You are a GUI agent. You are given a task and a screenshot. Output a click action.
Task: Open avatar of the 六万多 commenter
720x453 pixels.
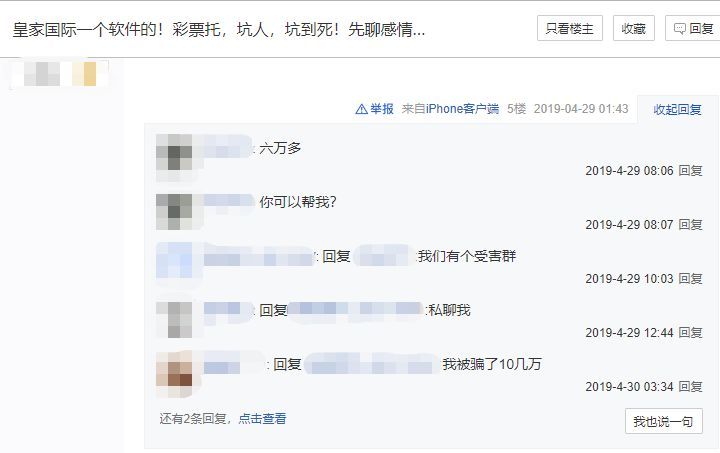[x=174, y=152]
